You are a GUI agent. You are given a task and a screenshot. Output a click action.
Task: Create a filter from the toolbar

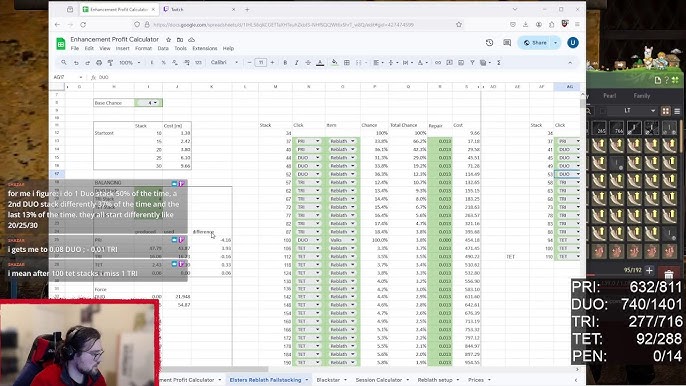pyautogui.click(x=472, y=63)
